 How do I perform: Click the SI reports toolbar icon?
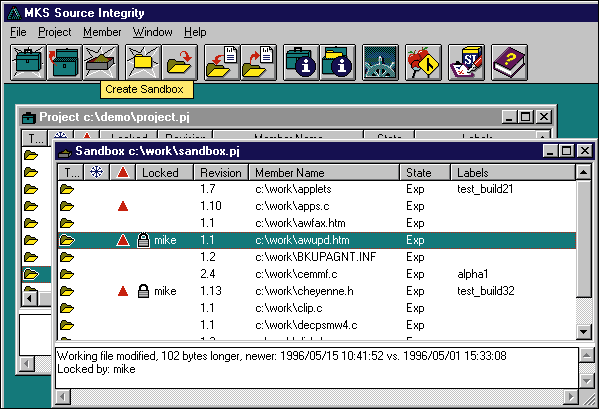click(x=466, y=62)
